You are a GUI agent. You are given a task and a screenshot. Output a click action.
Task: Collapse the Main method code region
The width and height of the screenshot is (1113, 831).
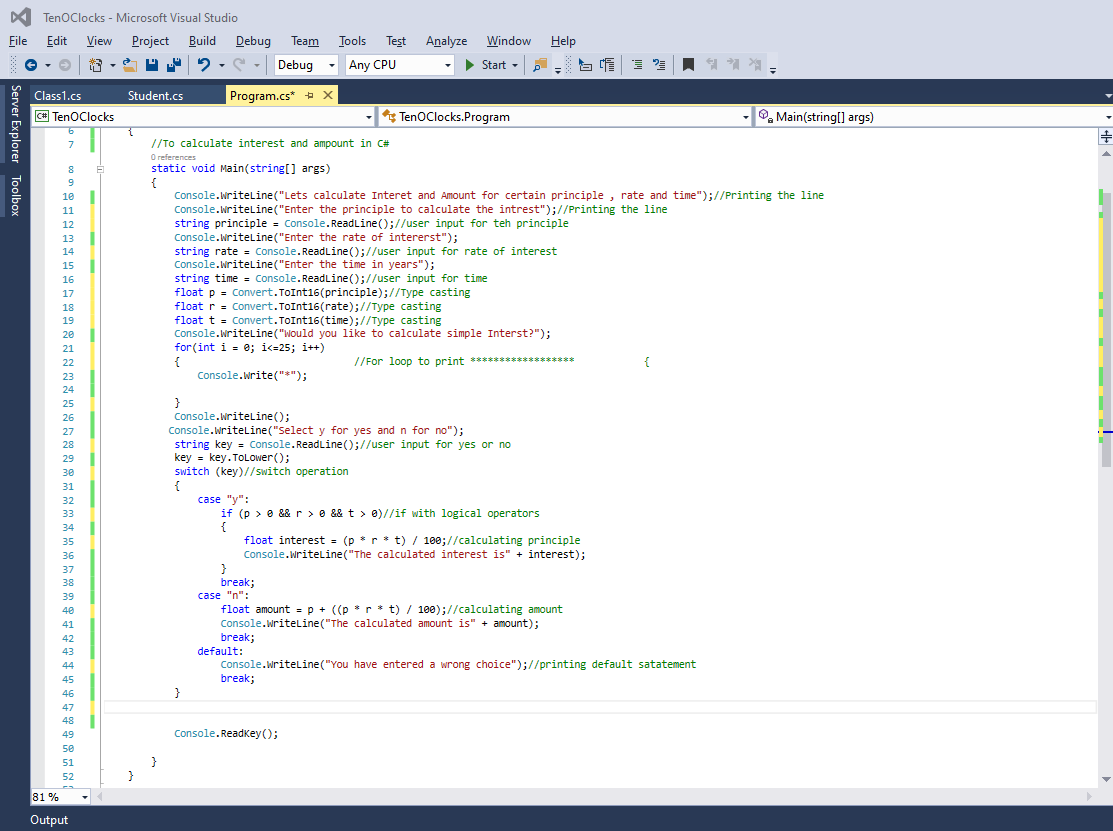point(100,167)
